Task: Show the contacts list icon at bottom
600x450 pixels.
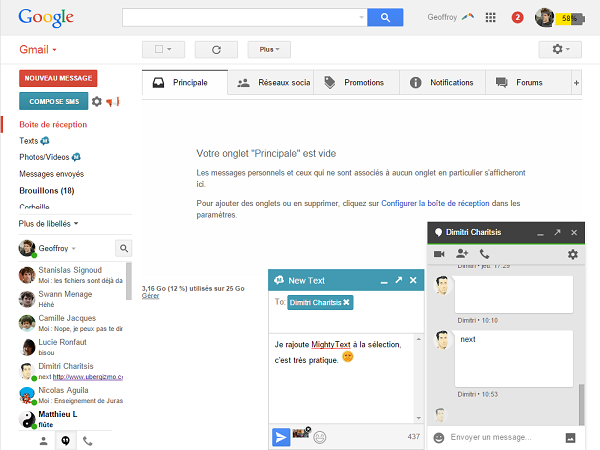Action: coord(44,441)
